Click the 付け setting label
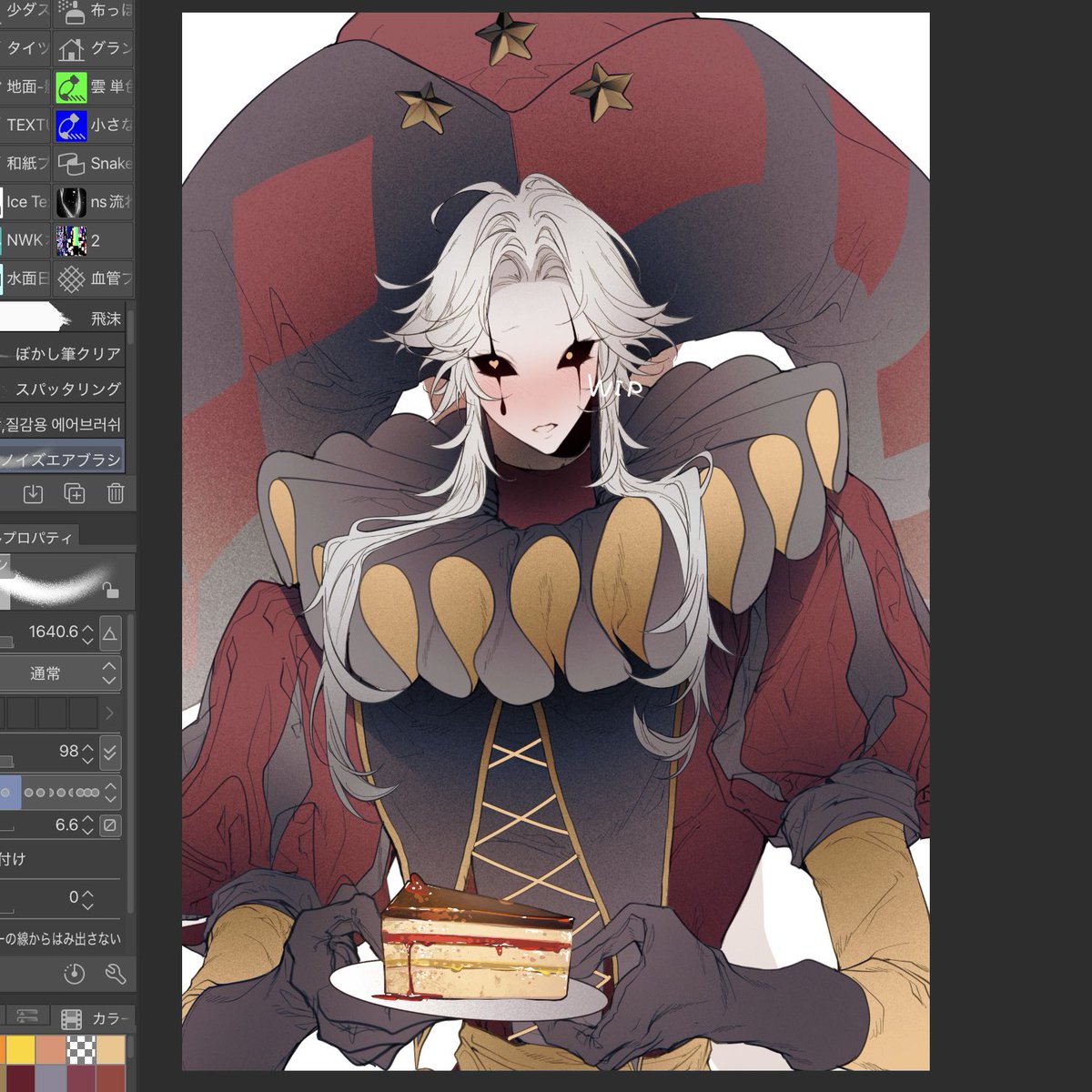Viewport: 1092px width, 1092px height. tap(13, 859)
